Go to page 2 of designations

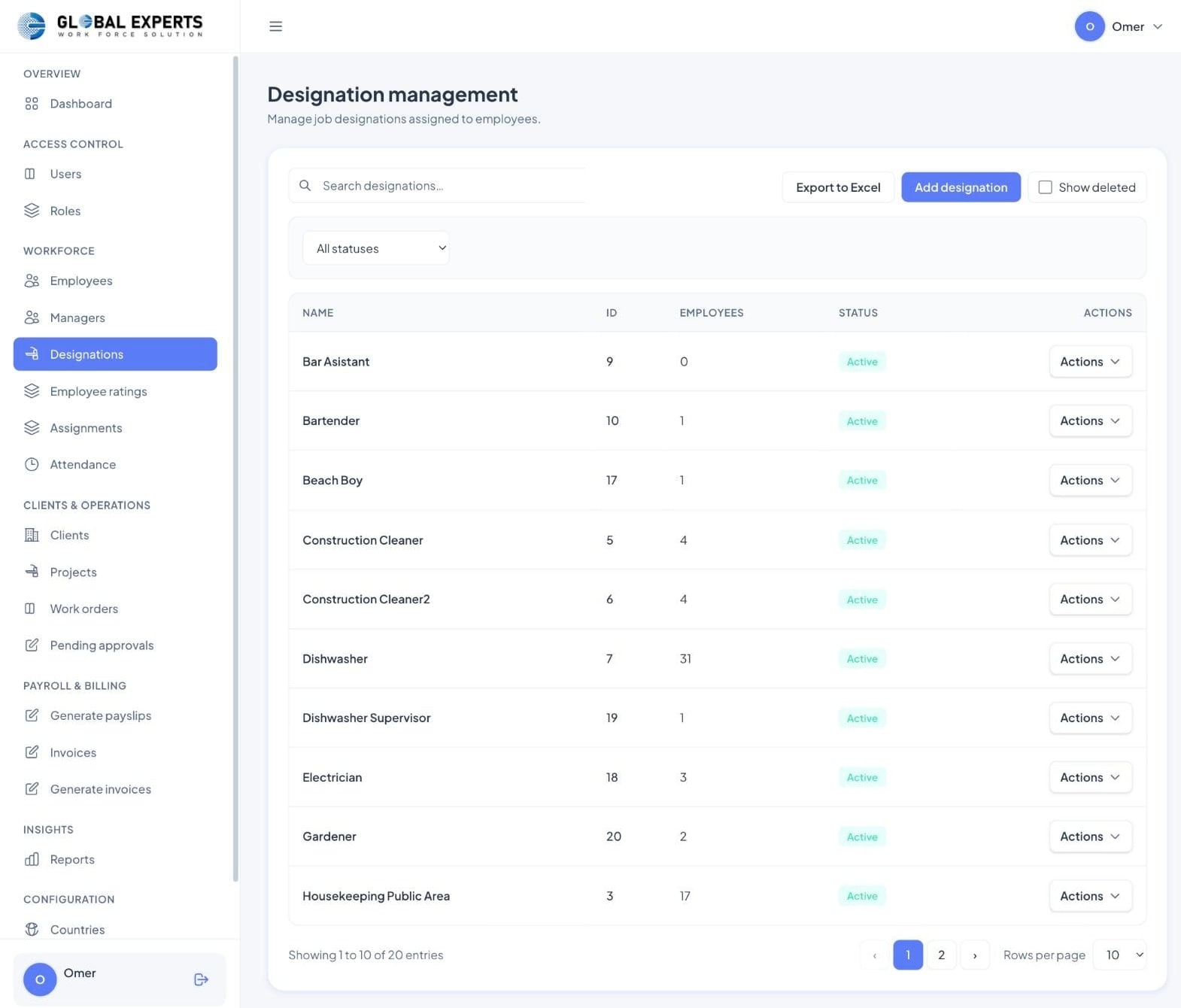coord(941,955)
